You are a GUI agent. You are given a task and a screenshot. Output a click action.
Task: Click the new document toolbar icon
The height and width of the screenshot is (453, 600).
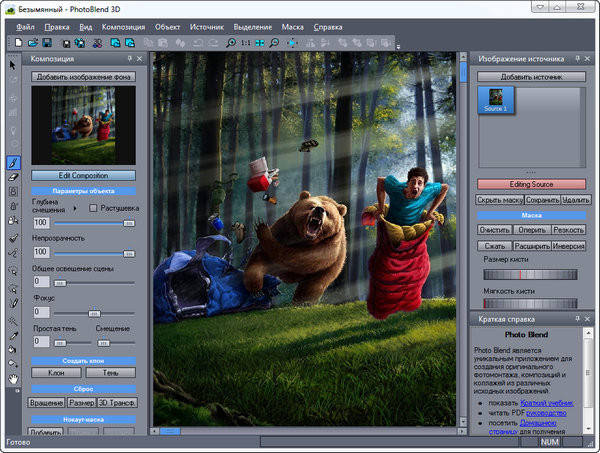pos(19,43)
